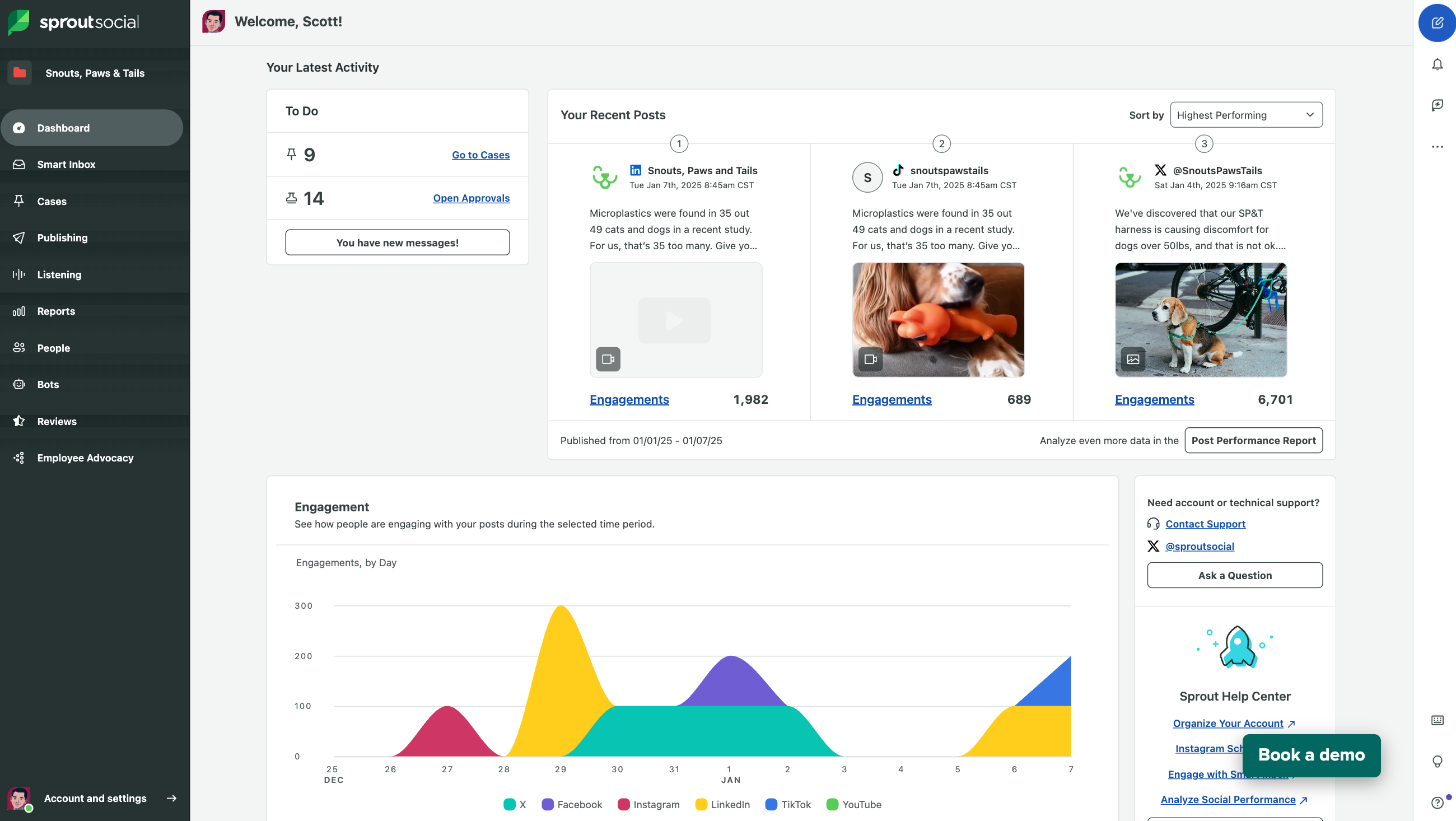
Task: Open the LinkedIn post video placeholder thumbnail
Action: 676,320
